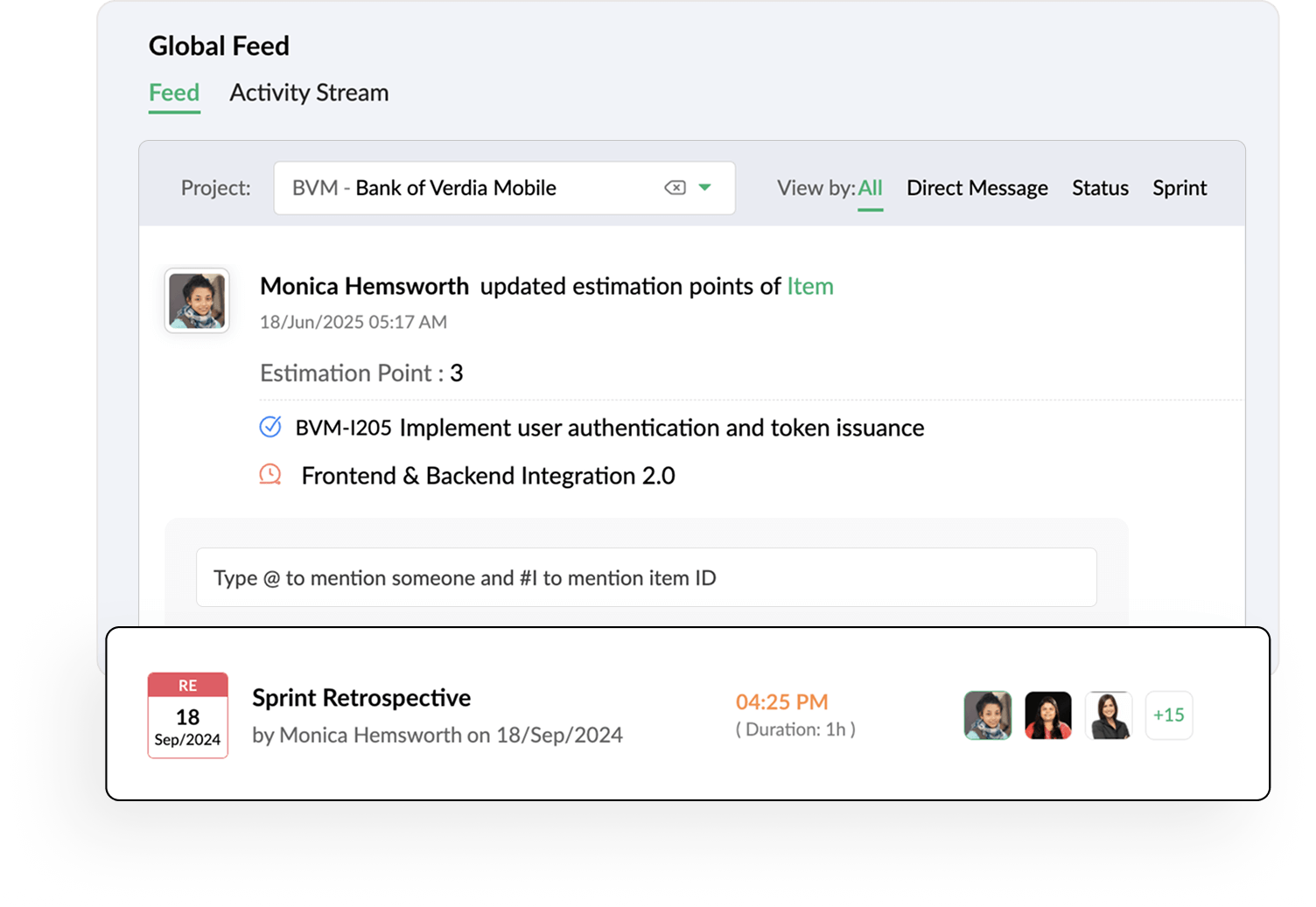Reveal 15 more attendees with the +15 badge
This screenshot has height=907, width=1316.
tap(1169, 715)
